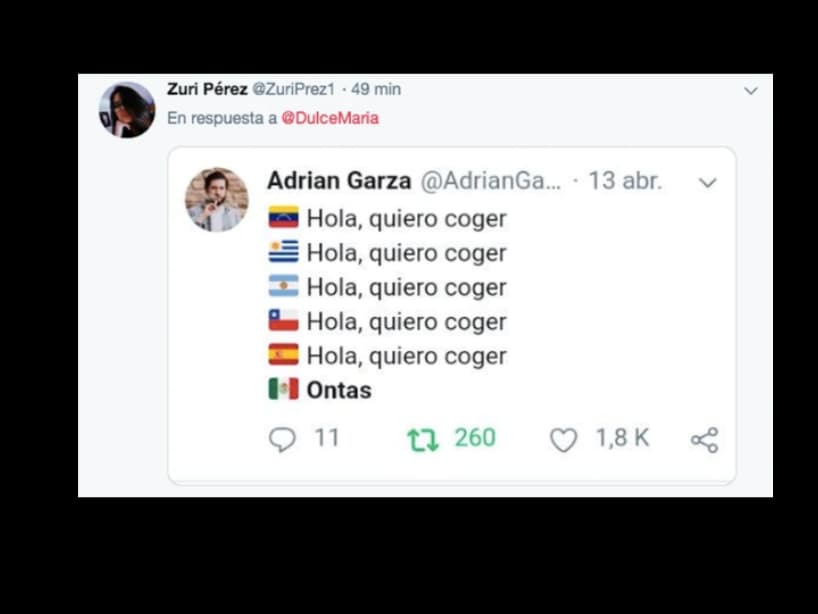Click the 49 min timestamp

(374, 89)
